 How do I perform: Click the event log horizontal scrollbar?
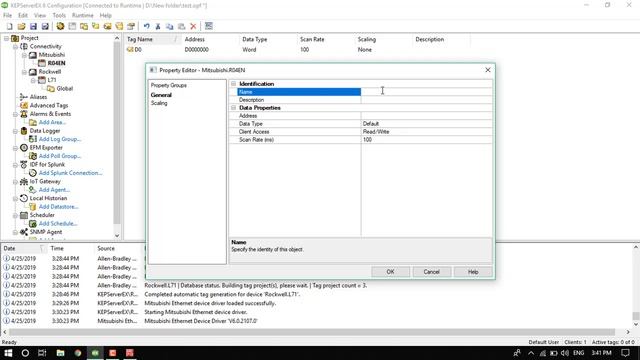[x=312, y=332]
